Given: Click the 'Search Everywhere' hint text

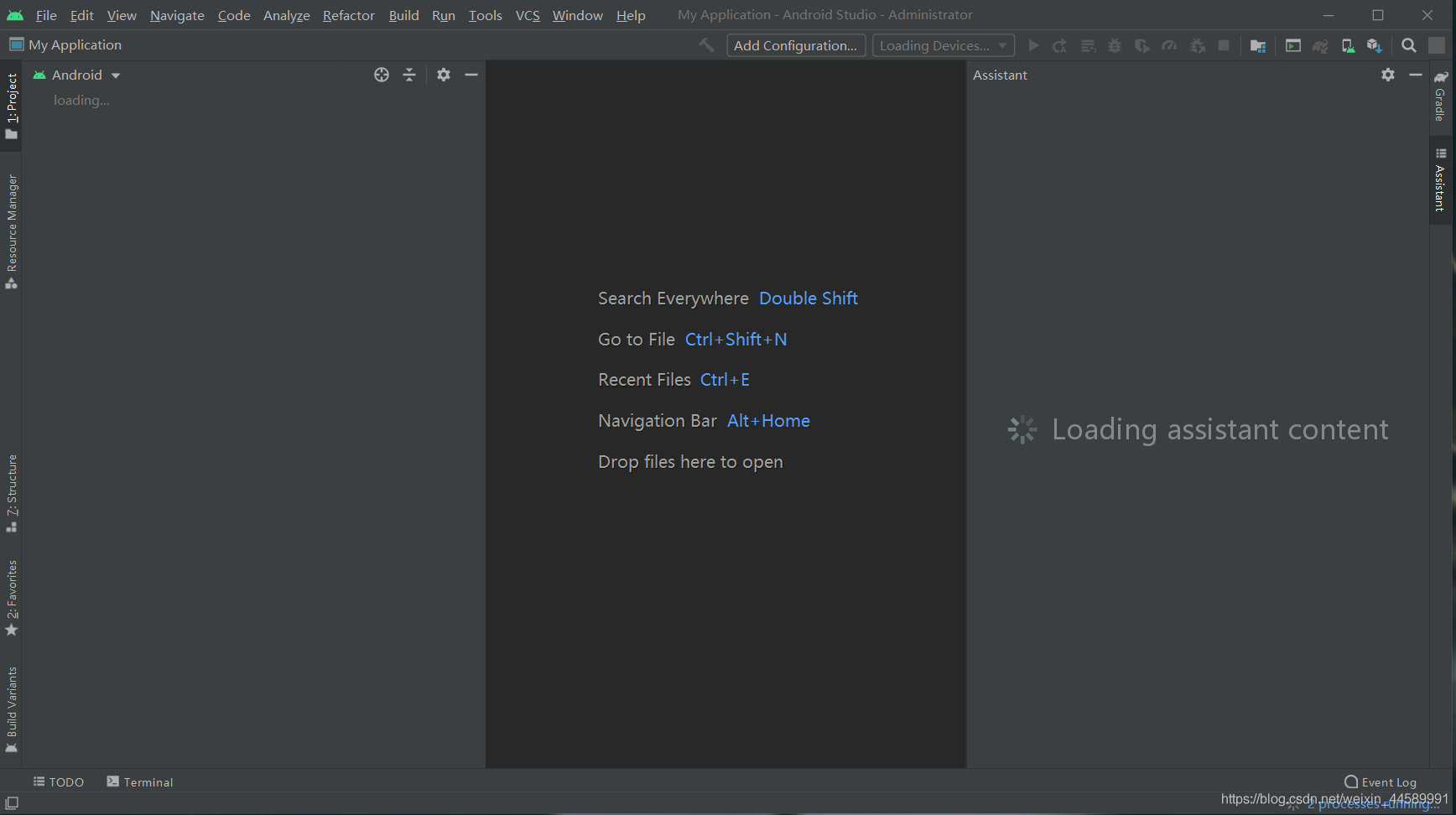Looking at the screenshot, I should (673, 298).
